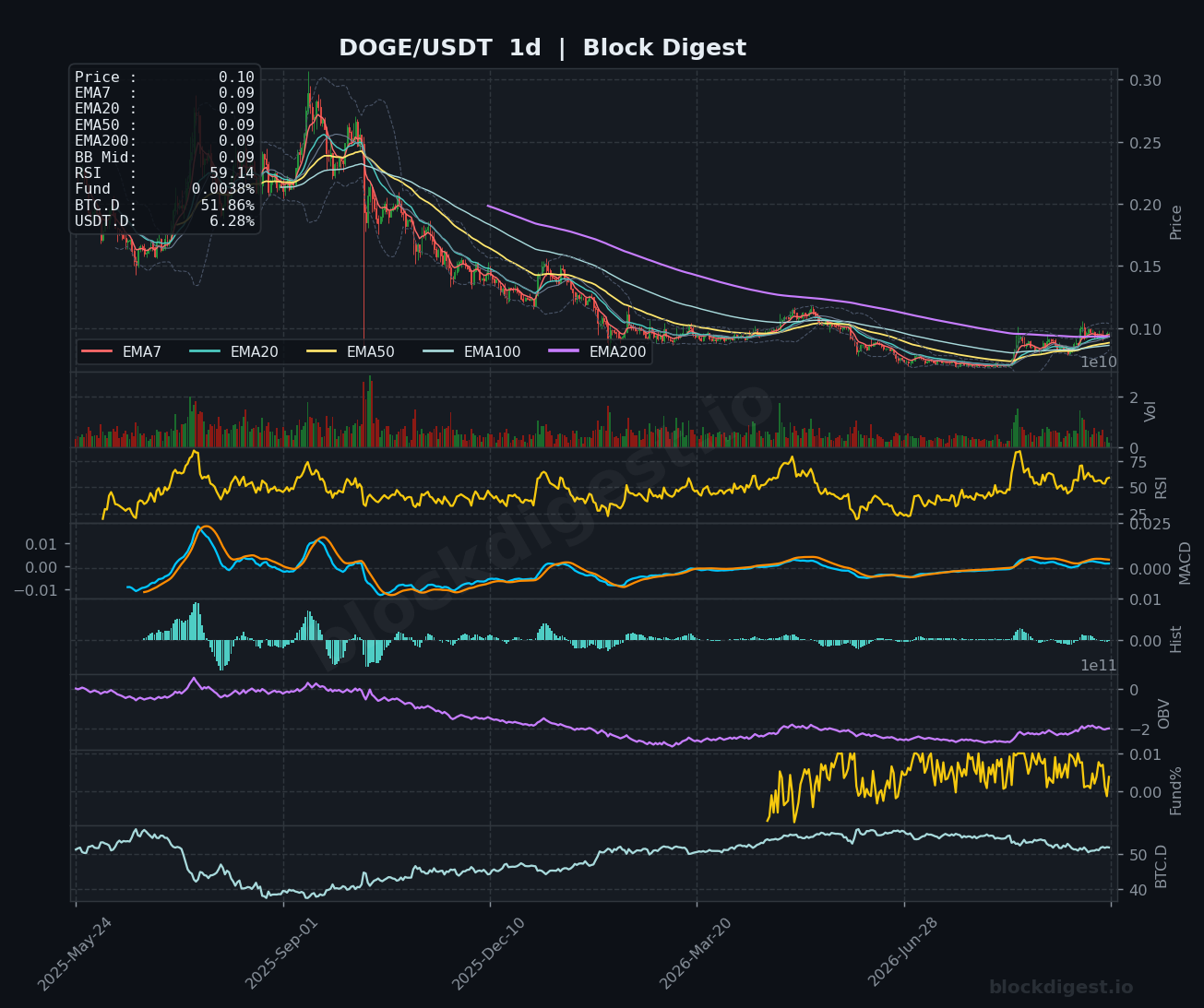Click the 0.20 price axis tick

coord(1143,205)
